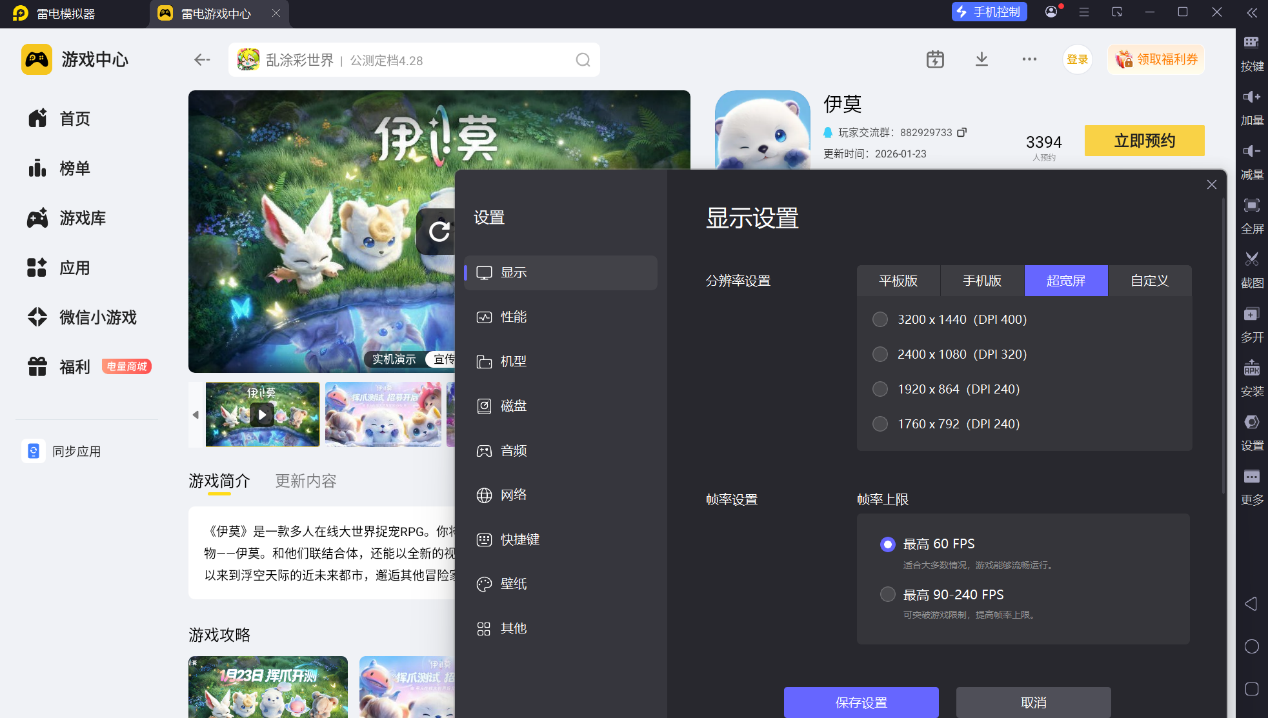Click 立即预约 reserve button
The height and width of the screenshot is (718, 1268).
point(1145,141)
